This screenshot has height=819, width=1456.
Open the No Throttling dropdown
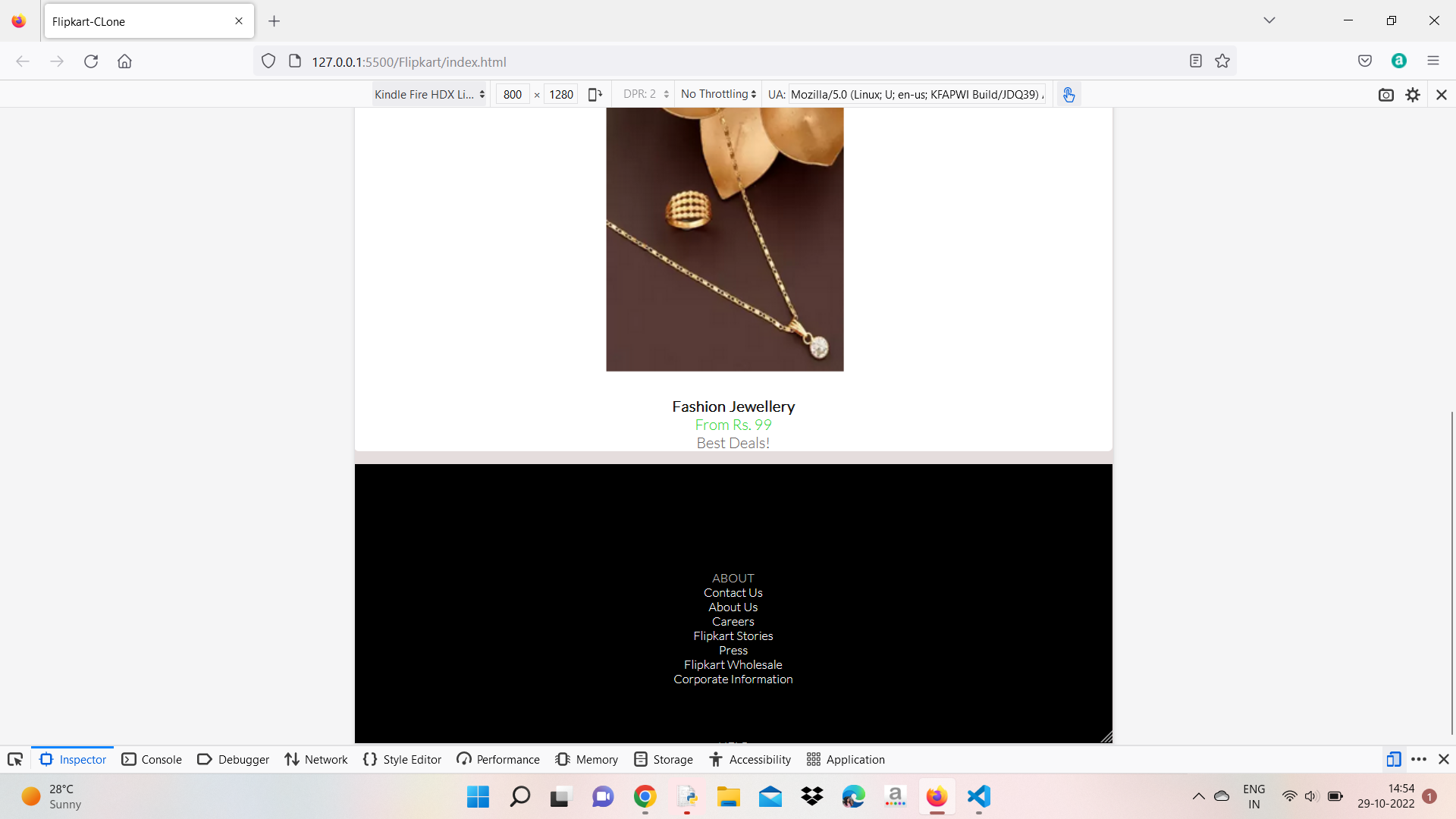(717, 93)
